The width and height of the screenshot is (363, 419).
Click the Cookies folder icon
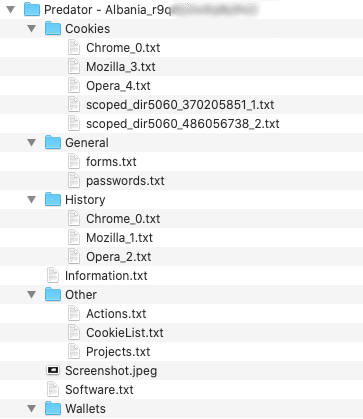tap(53, 28)
